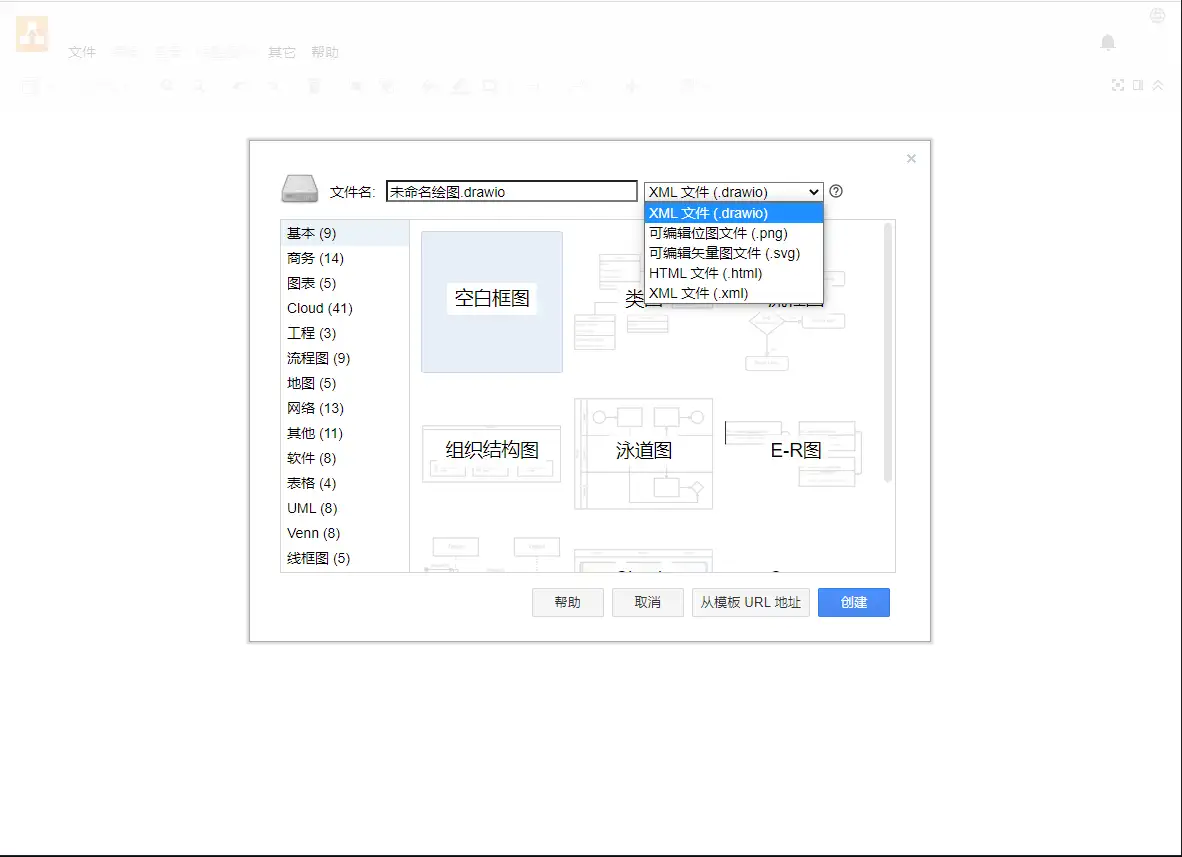The image size is (1182, 857).
Task: Pick XML 文件 (.xml) format option
Action: point(698,293)
